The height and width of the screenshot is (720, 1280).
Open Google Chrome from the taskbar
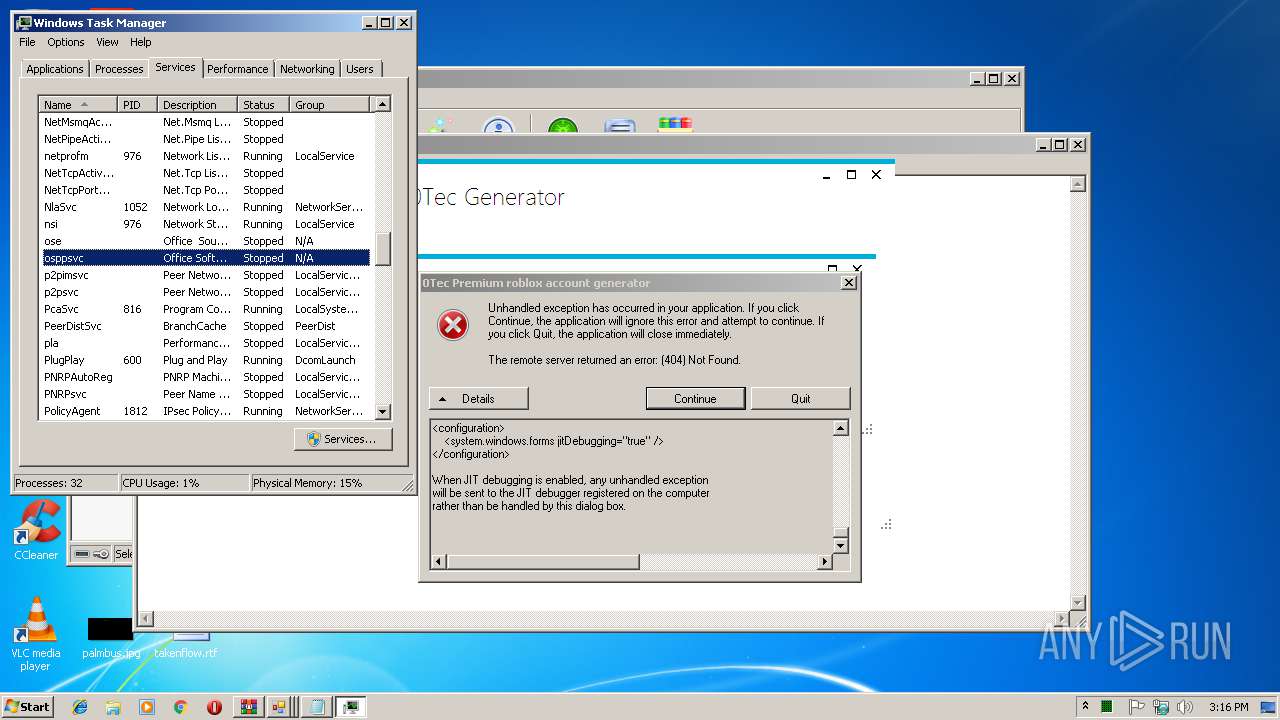click(x=180, y=707)
